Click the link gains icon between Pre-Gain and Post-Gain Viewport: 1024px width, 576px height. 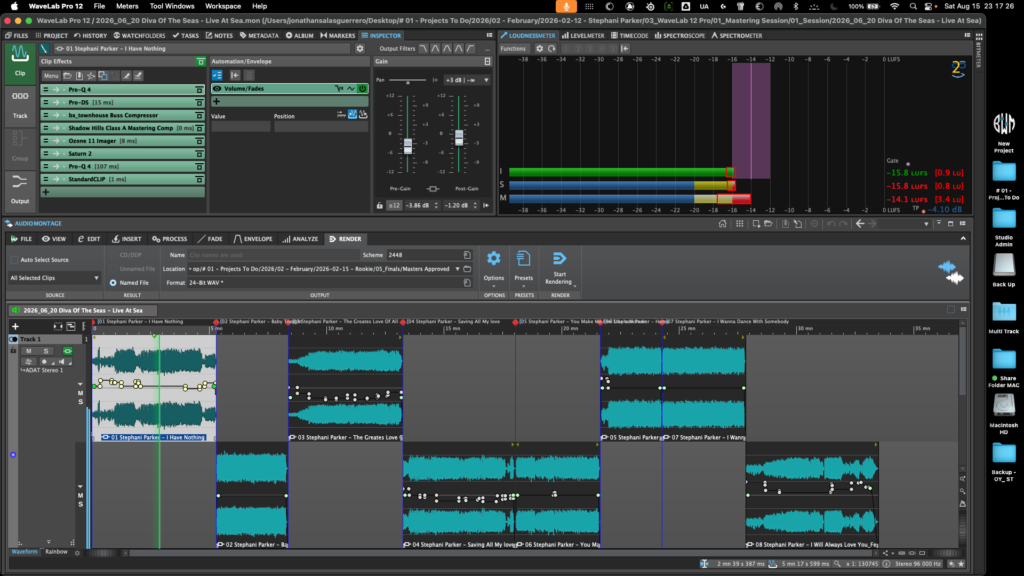tap(432, 189)
